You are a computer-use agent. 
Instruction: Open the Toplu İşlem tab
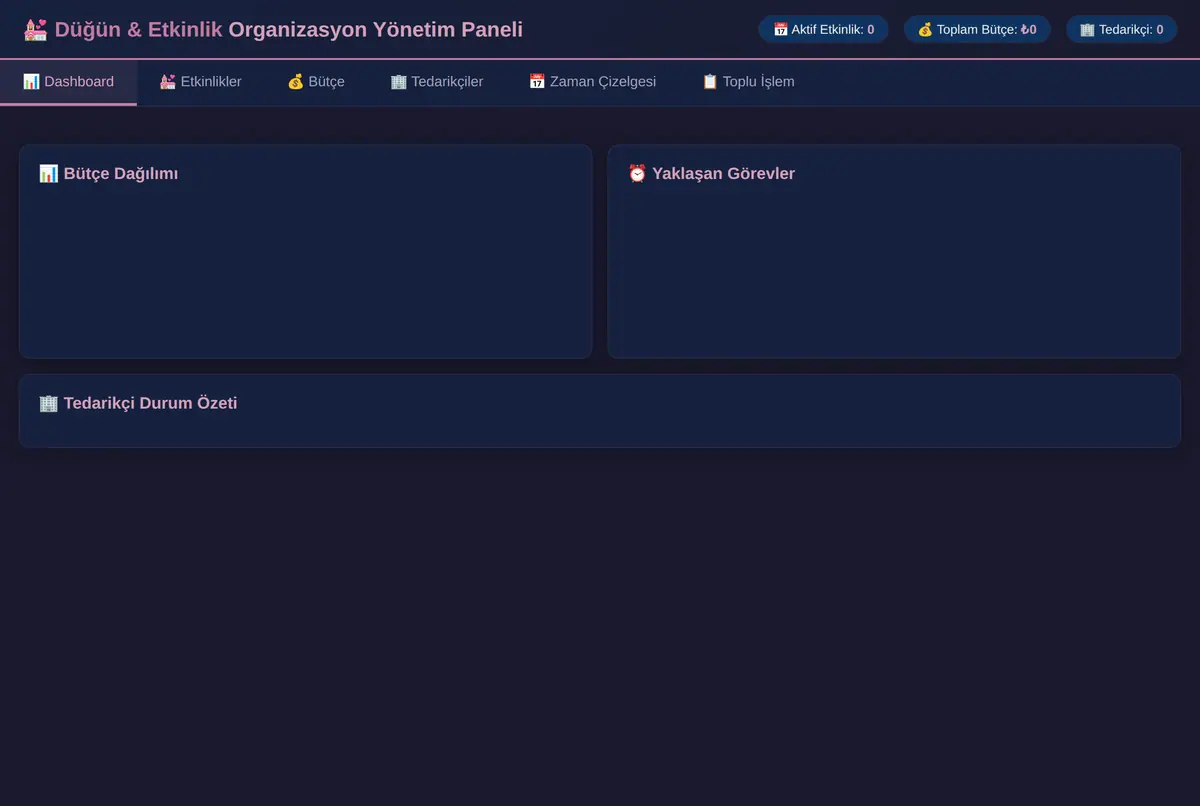[749, 82]
